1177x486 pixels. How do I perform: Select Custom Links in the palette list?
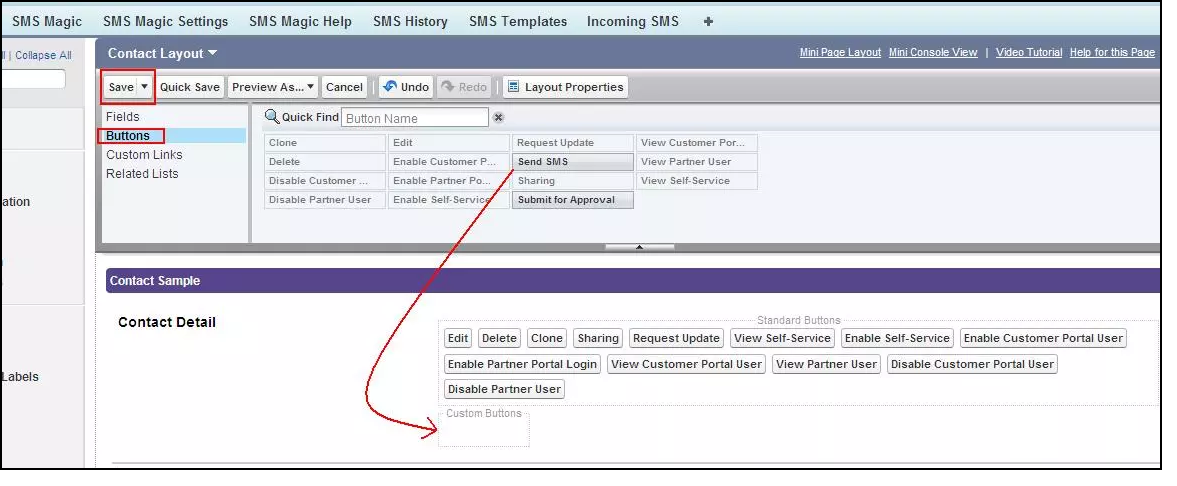click(x=144, y=155)
